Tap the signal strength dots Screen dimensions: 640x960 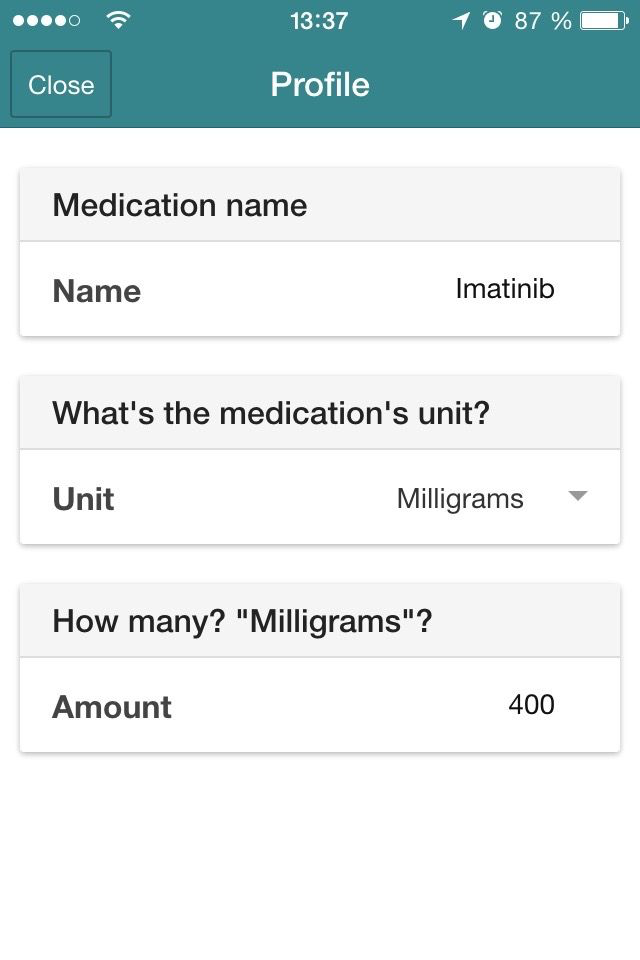pyautogui.click(x=47, y=21)
